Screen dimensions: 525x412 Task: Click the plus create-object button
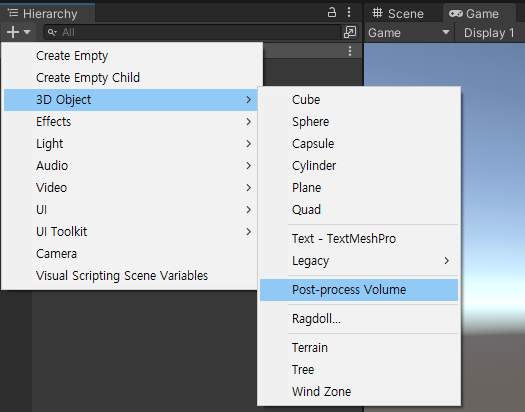pos(13,32)
